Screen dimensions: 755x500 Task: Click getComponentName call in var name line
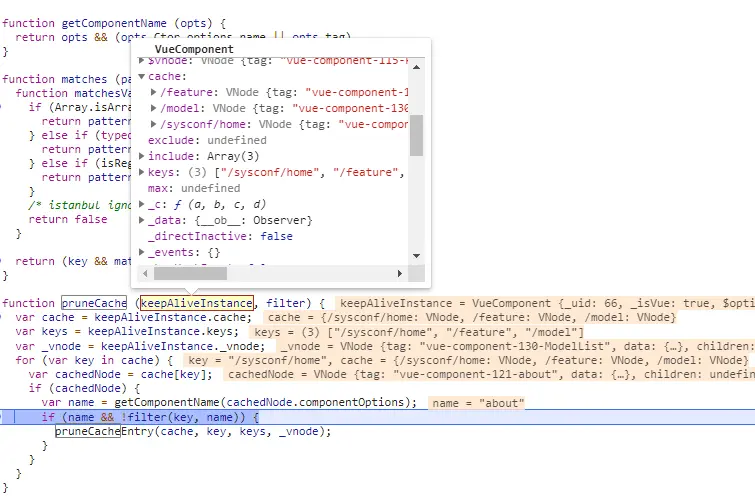pos(167,402)
